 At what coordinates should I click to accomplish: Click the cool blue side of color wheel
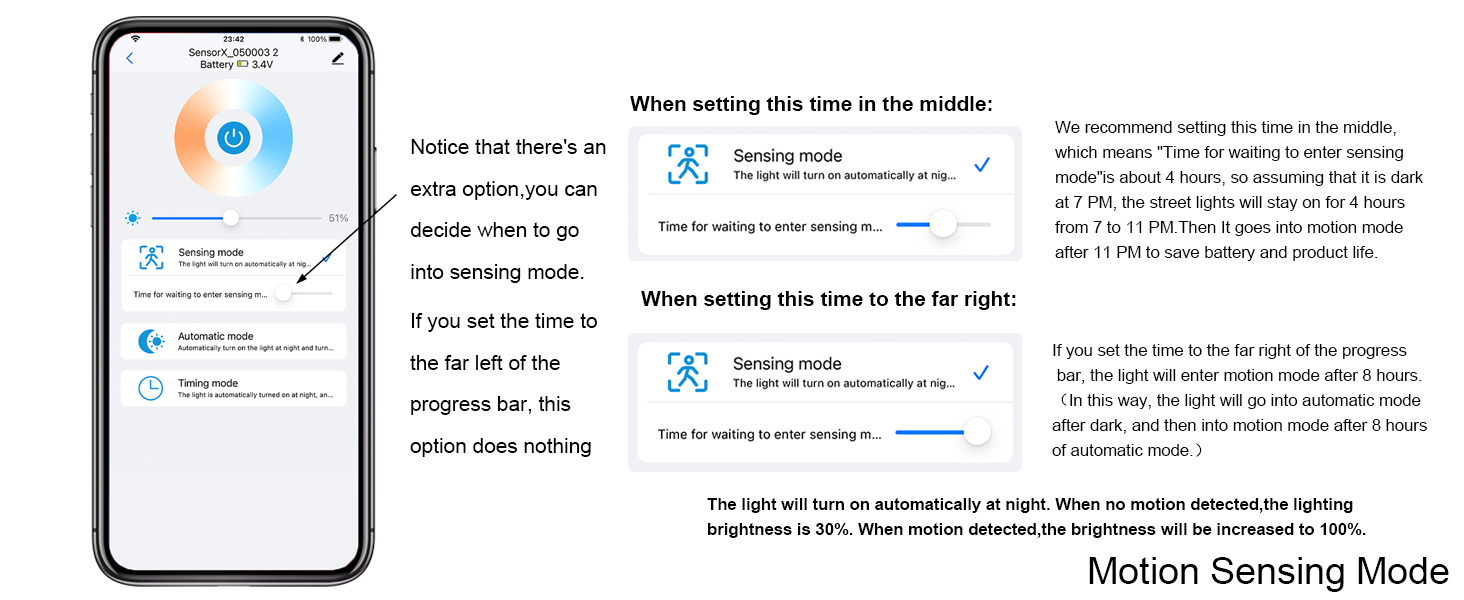(276, 138)
